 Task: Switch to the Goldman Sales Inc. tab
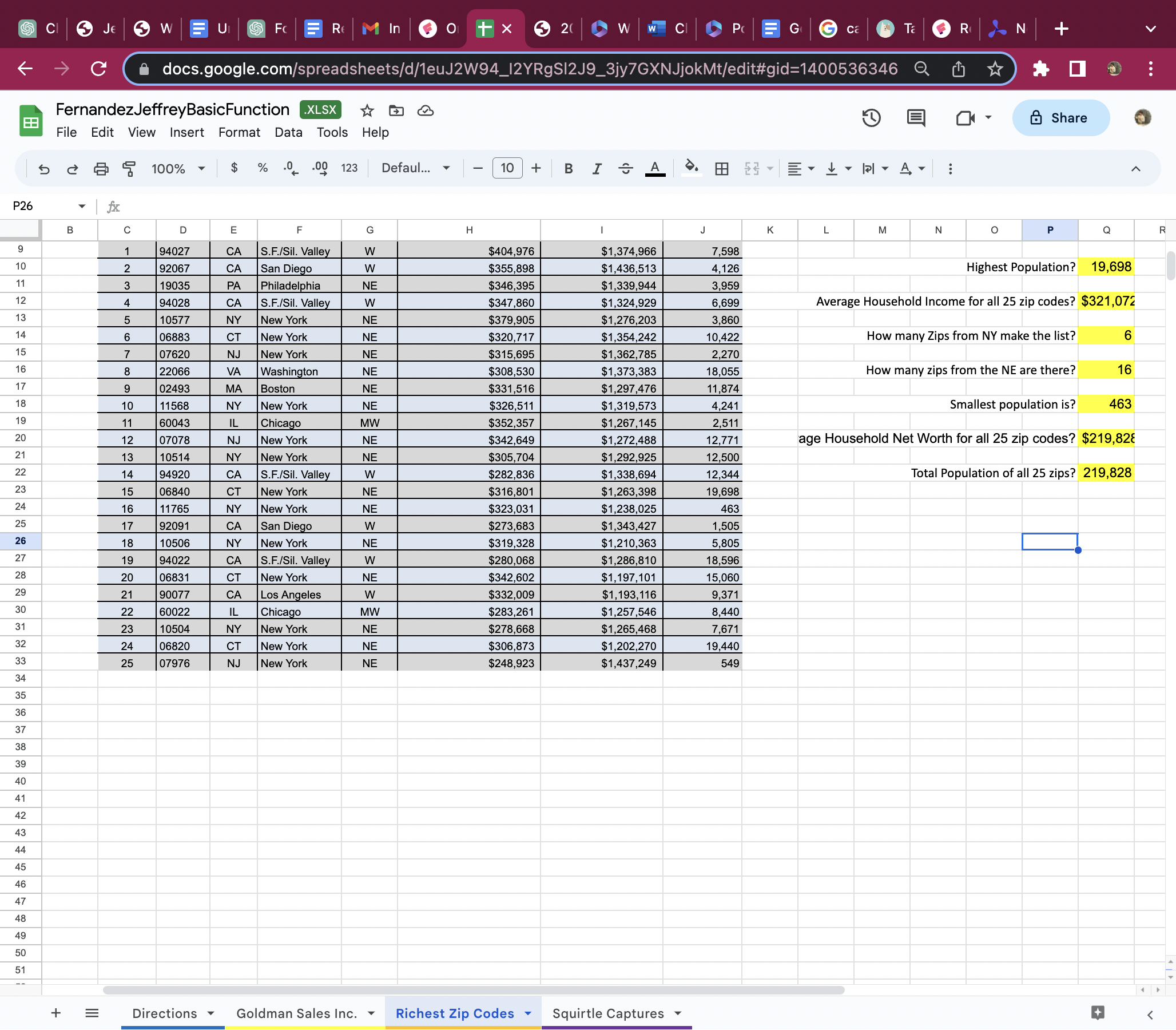coord(297,1012)
